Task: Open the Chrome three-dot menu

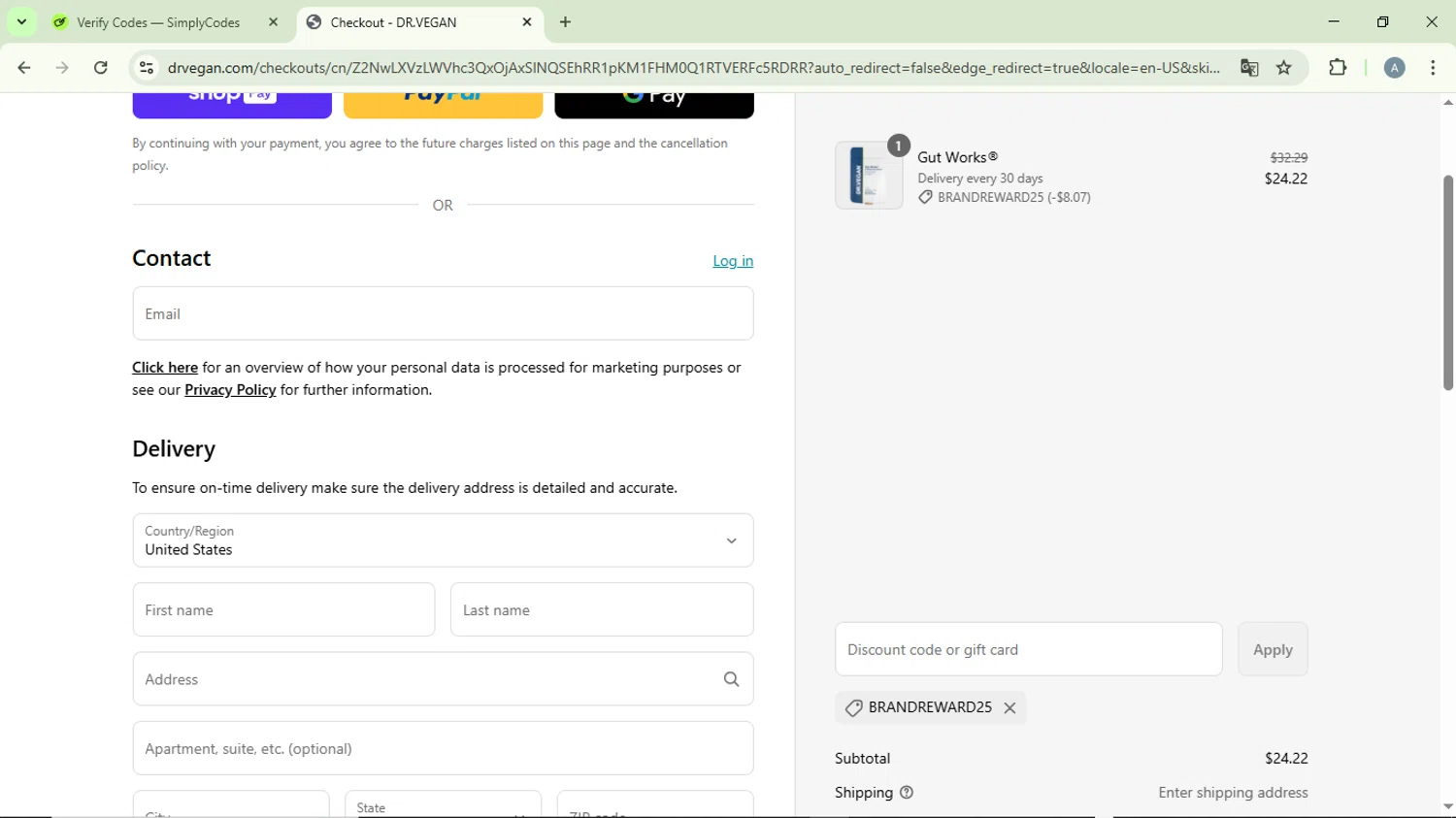Action: 1433,68
